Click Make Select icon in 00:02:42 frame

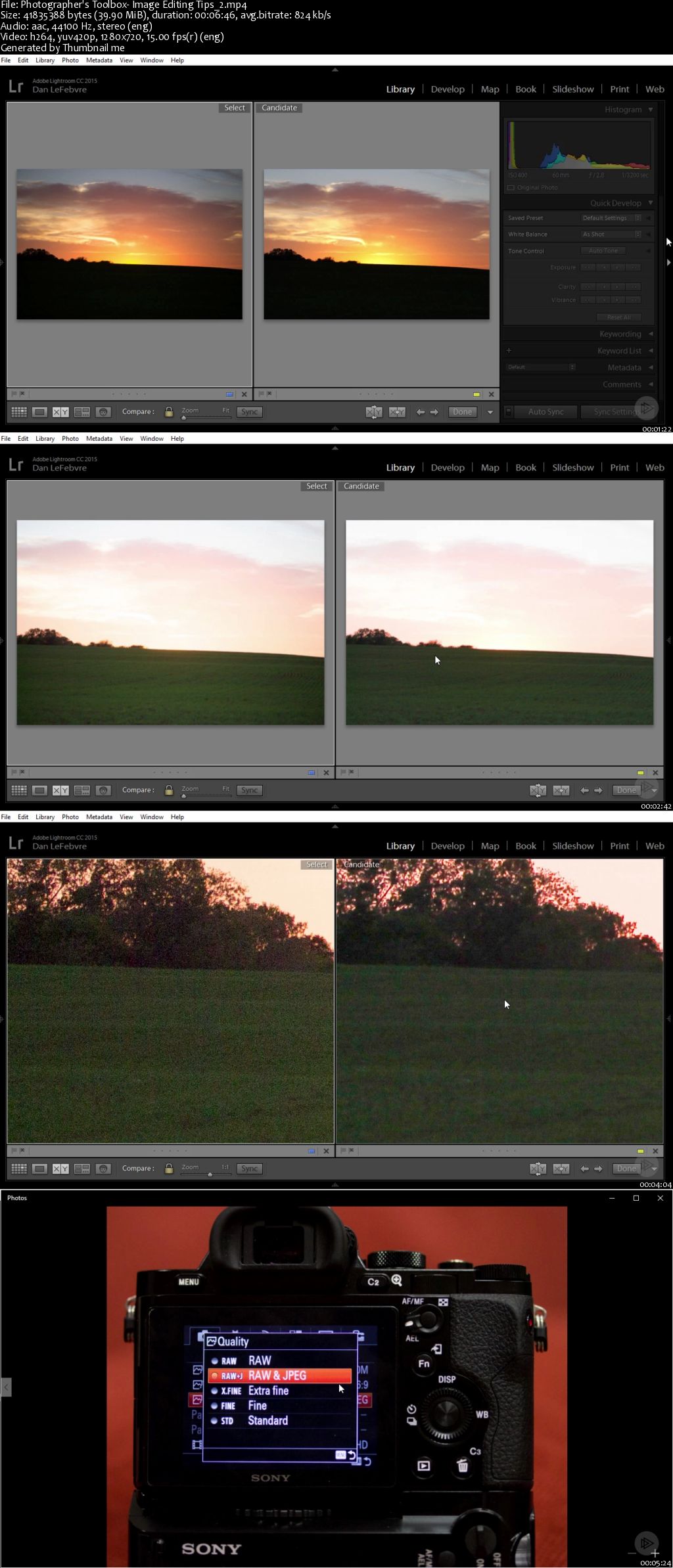pyautogui.click(x=561, y=790)
